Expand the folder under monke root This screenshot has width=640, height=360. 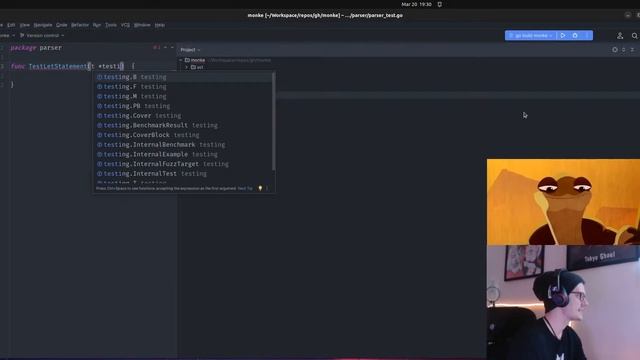coord(187,67)
